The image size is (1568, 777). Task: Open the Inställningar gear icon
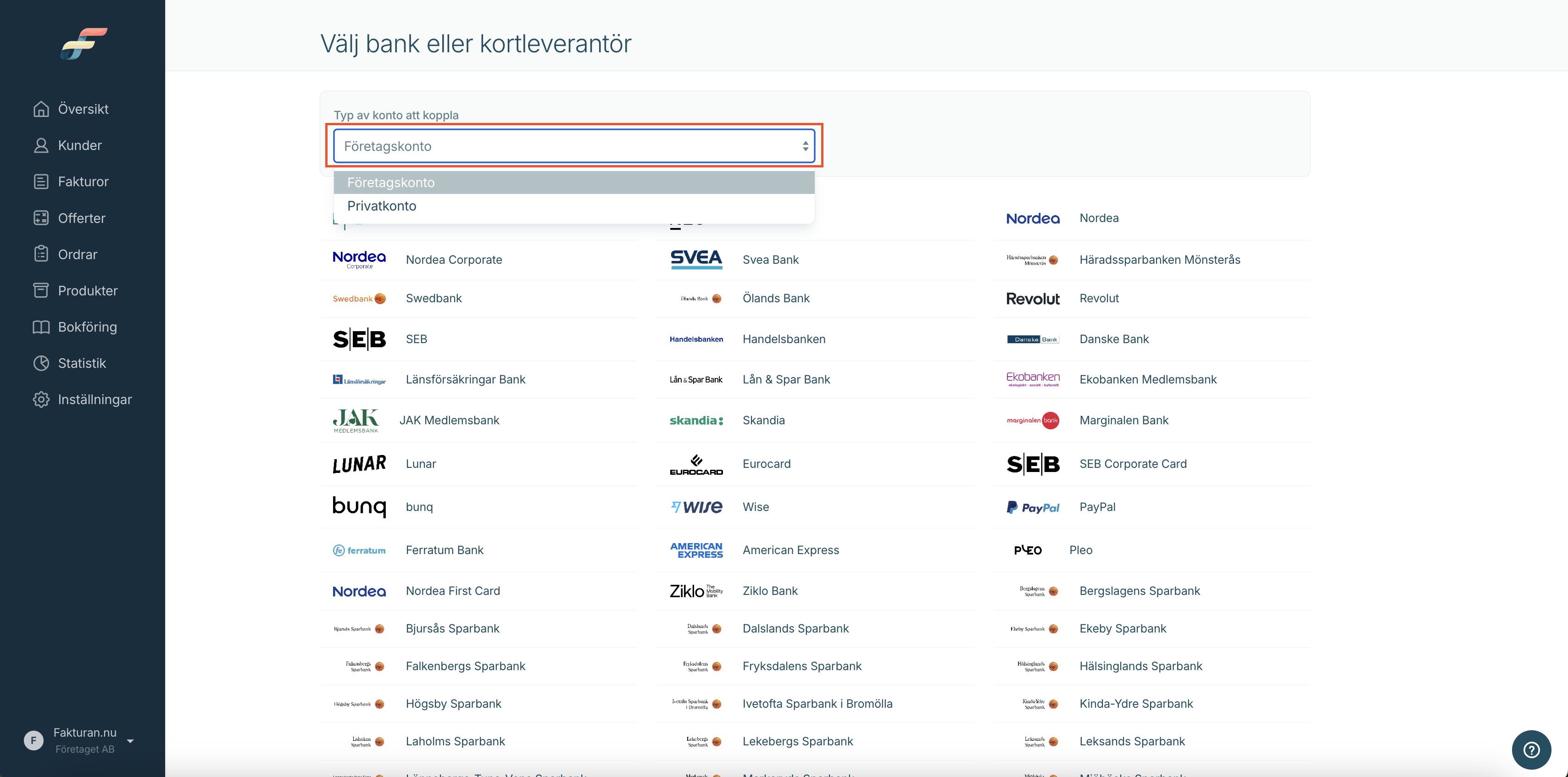tap(41, 399)
